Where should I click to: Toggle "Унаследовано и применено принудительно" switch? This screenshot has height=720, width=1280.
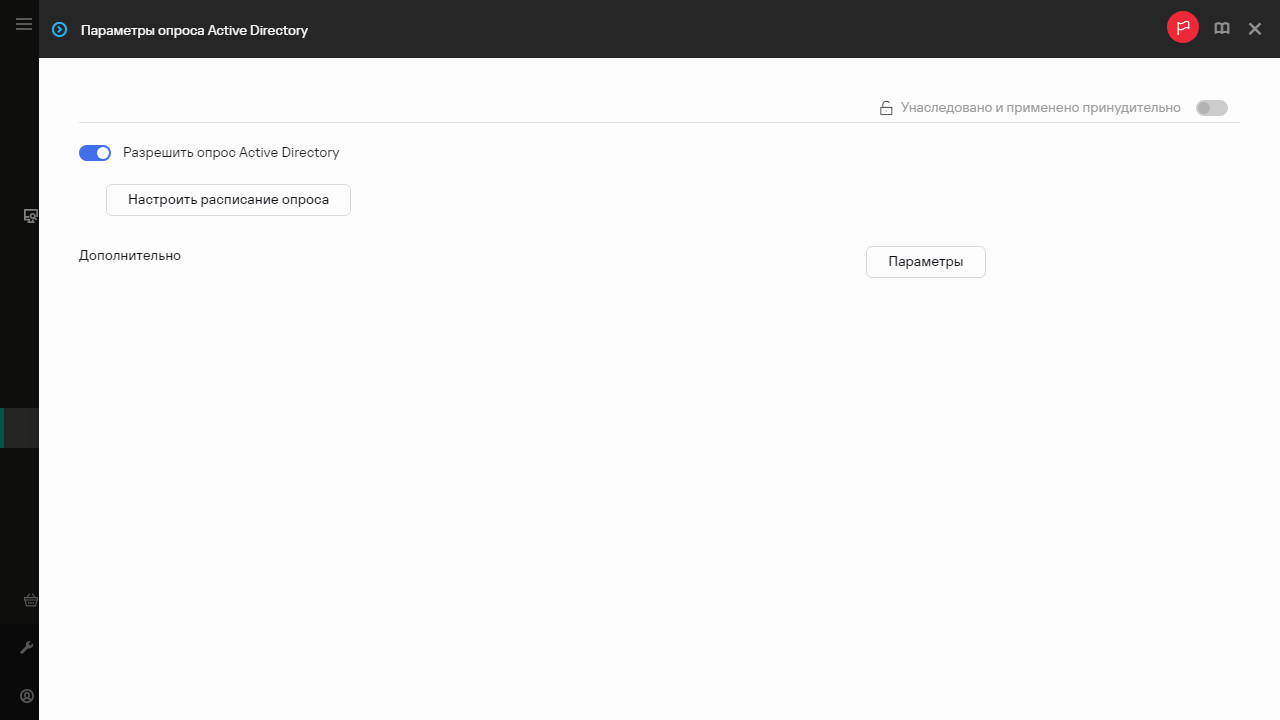pyautogui.click(x=1212, y=108)
